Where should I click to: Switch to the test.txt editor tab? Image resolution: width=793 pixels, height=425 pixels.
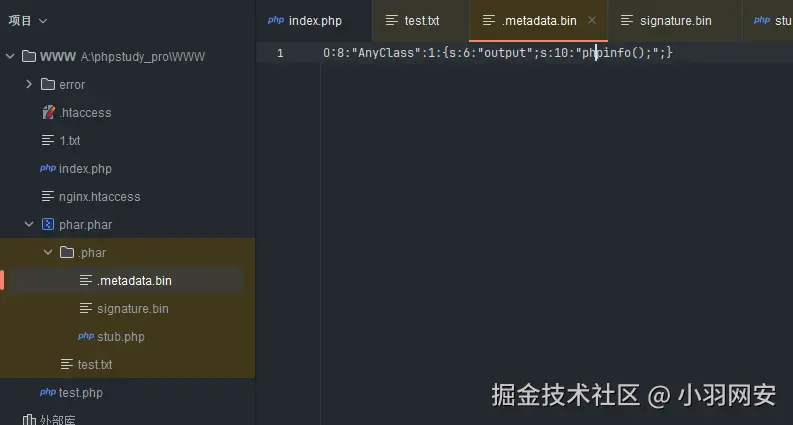coord(421,21)
